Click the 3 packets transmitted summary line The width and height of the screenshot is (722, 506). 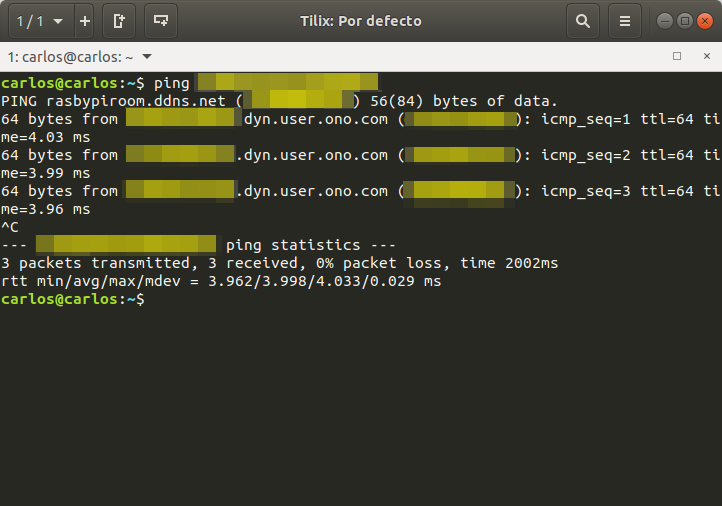tap(280, 263)
